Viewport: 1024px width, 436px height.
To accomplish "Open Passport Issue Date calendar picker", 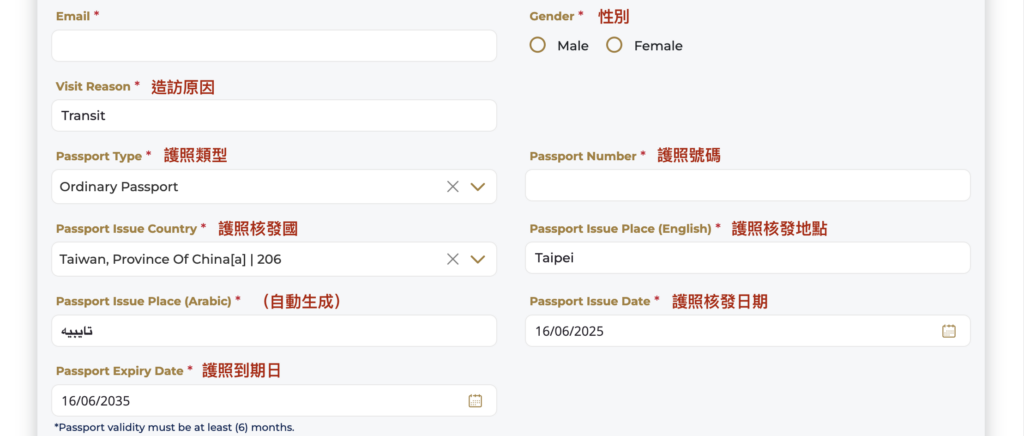I will pos(949,331).
